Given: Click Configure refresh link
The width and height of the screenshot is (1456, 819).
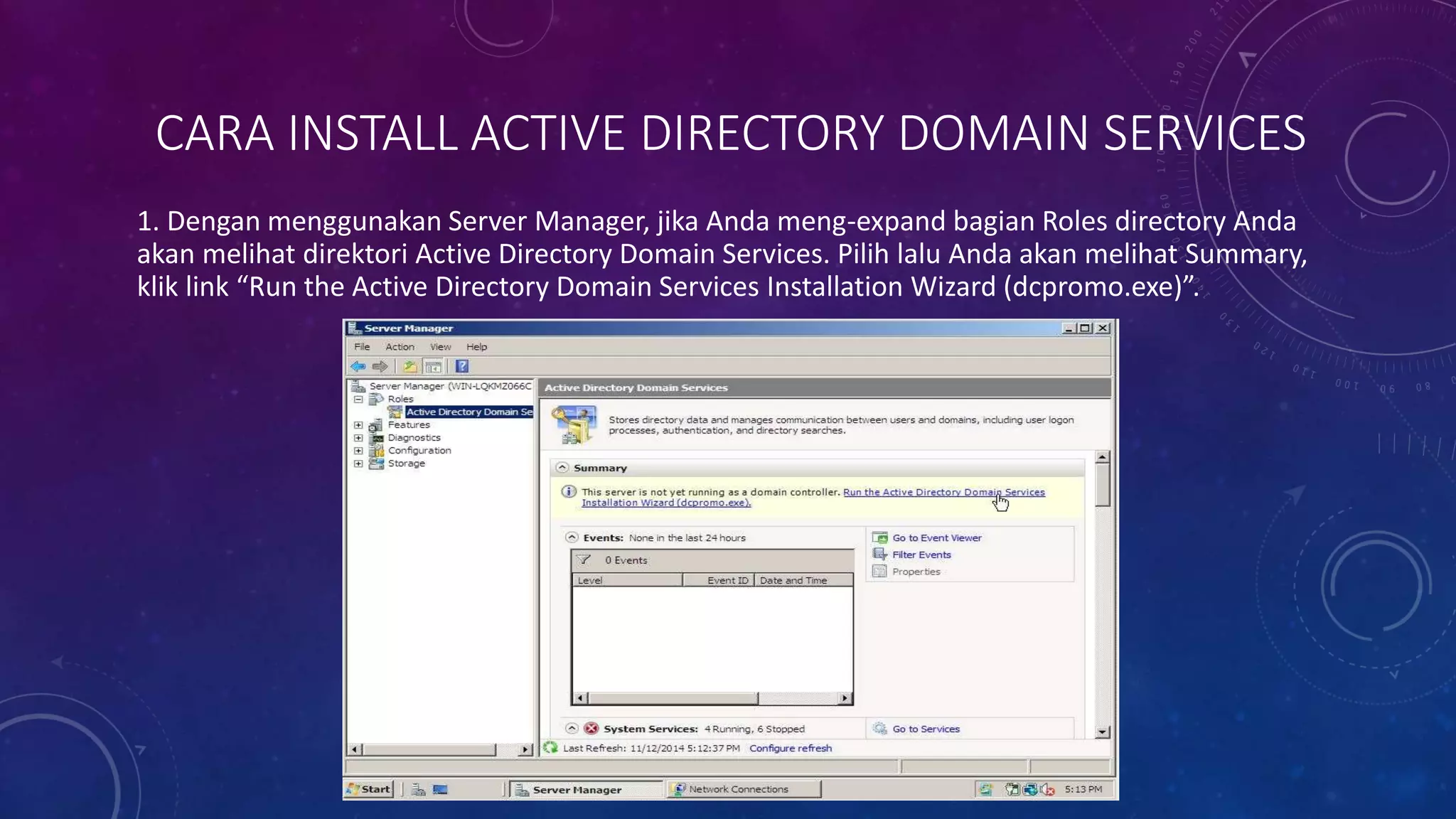Looking at the screenshot, I should pyautogui.click(x=791, y=749).
